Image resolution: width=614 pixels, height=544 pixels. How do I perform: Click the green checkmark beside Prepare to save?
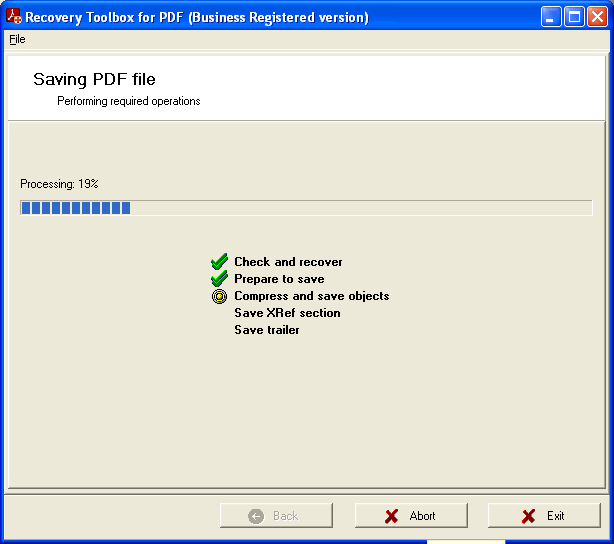pos(219,278)
